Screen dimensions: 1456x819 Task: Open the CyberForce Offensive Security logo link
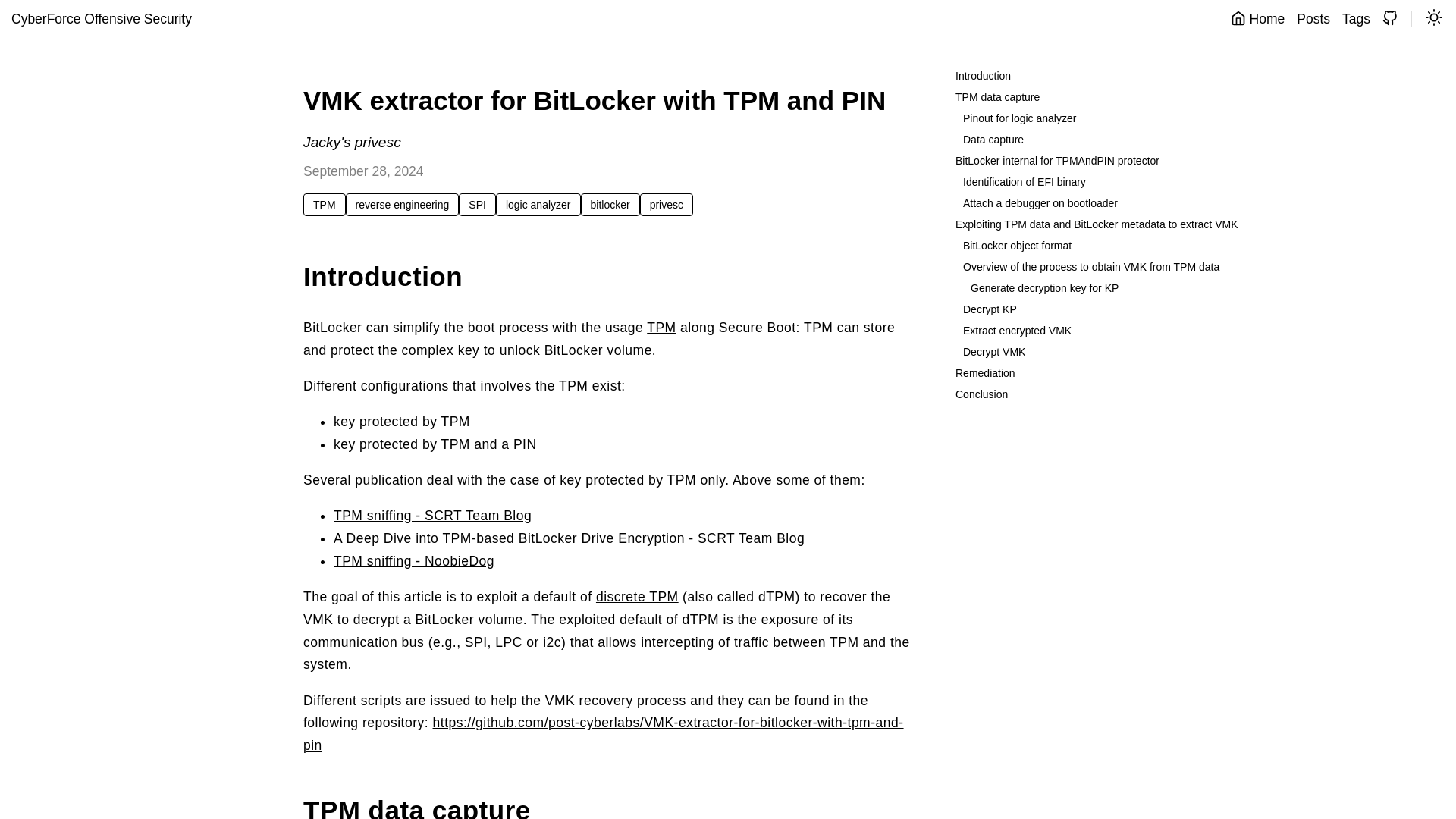101,19
